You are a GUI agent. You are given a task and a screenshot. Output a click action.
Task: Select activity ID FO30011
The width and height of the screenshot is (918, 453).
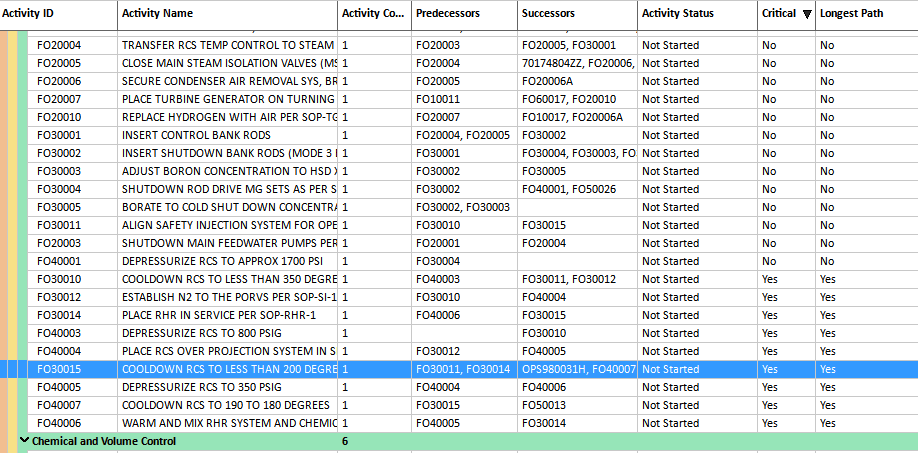click(x=59, y=225)
